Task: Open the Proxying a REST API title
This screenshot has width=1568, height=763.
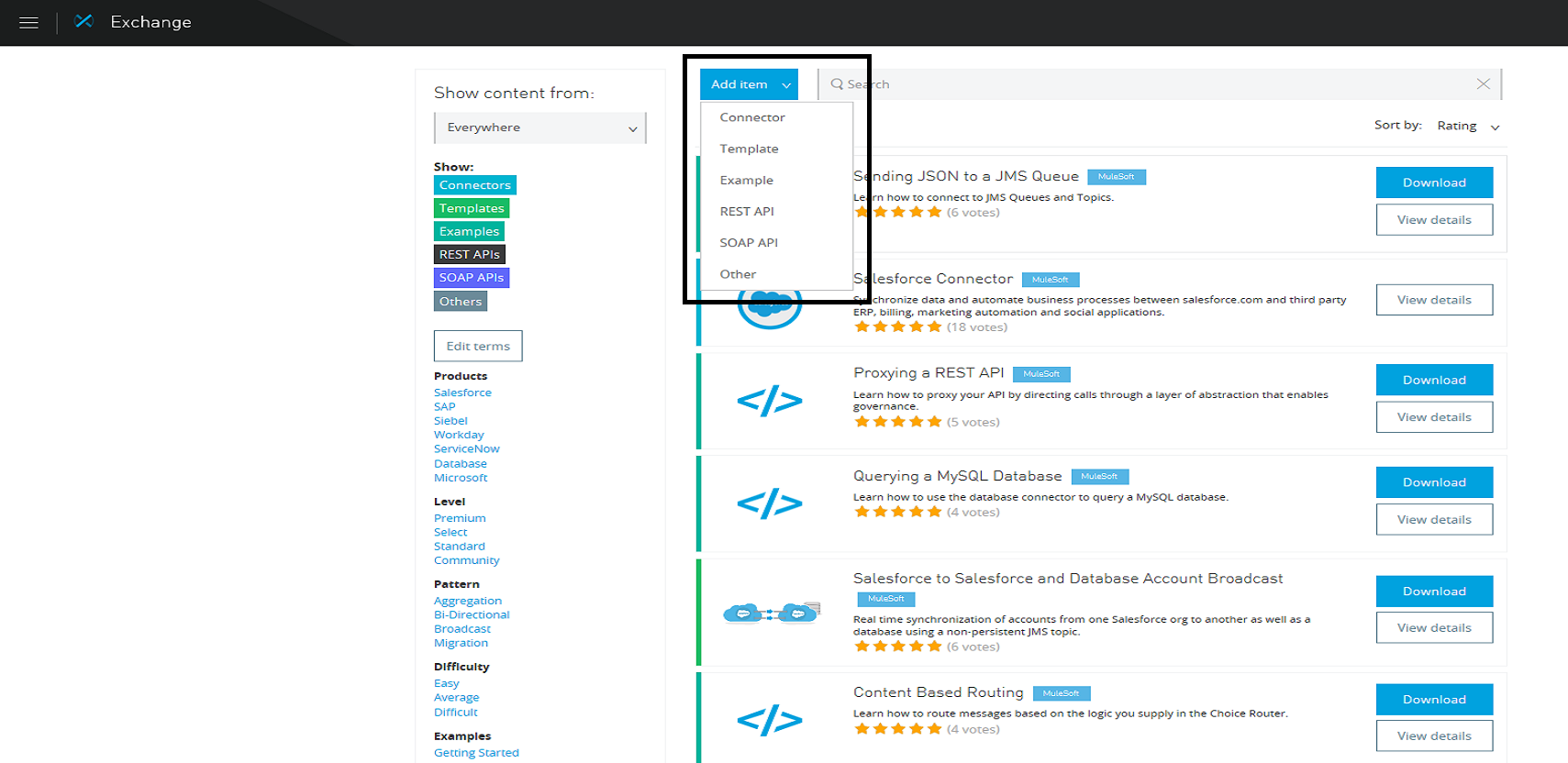Action: pyautogui.click(x=929, y=372)
